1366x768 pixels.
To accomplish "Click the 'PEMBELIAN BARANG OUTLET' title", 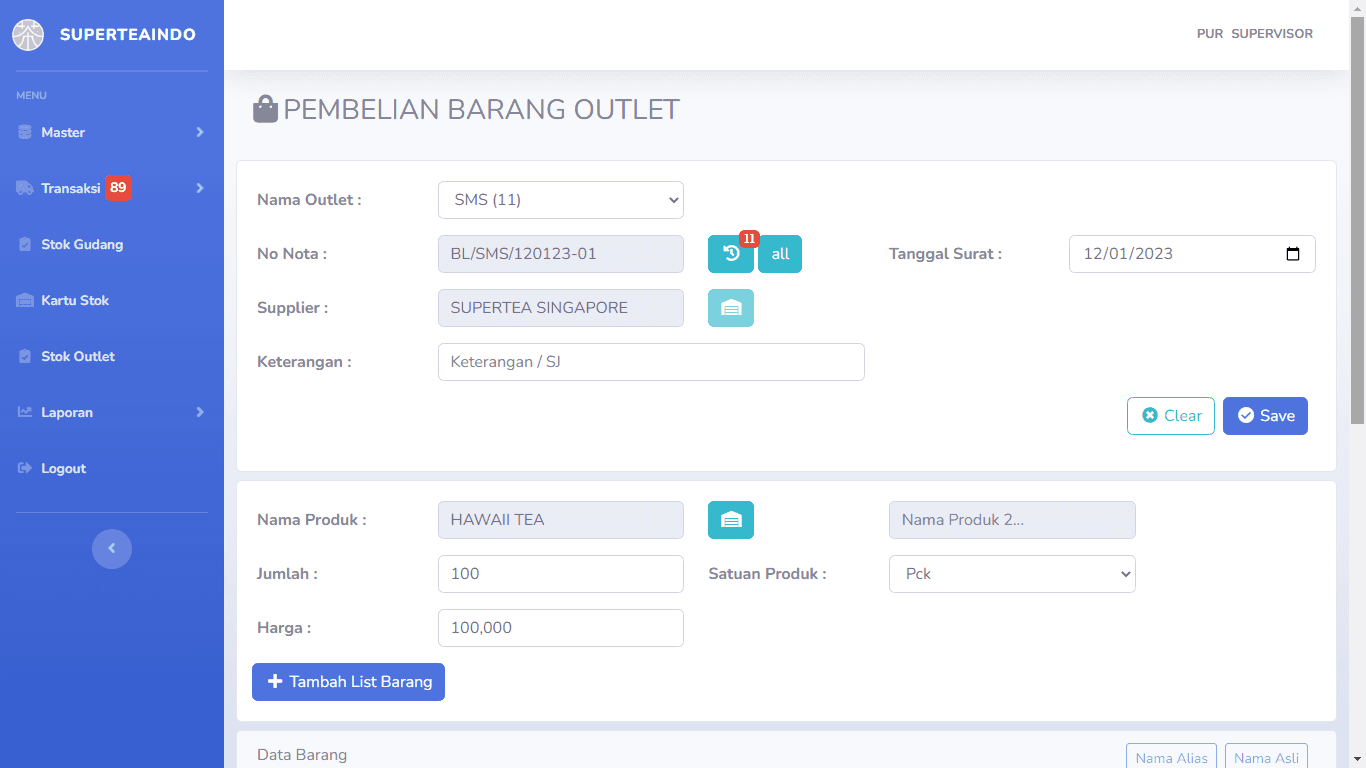I will tap(482, 109).
